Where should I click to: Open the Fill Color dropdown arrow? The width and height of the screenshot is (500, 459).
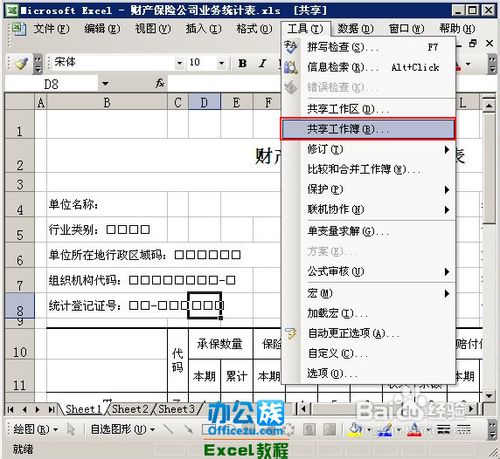(x=369, y=430)
